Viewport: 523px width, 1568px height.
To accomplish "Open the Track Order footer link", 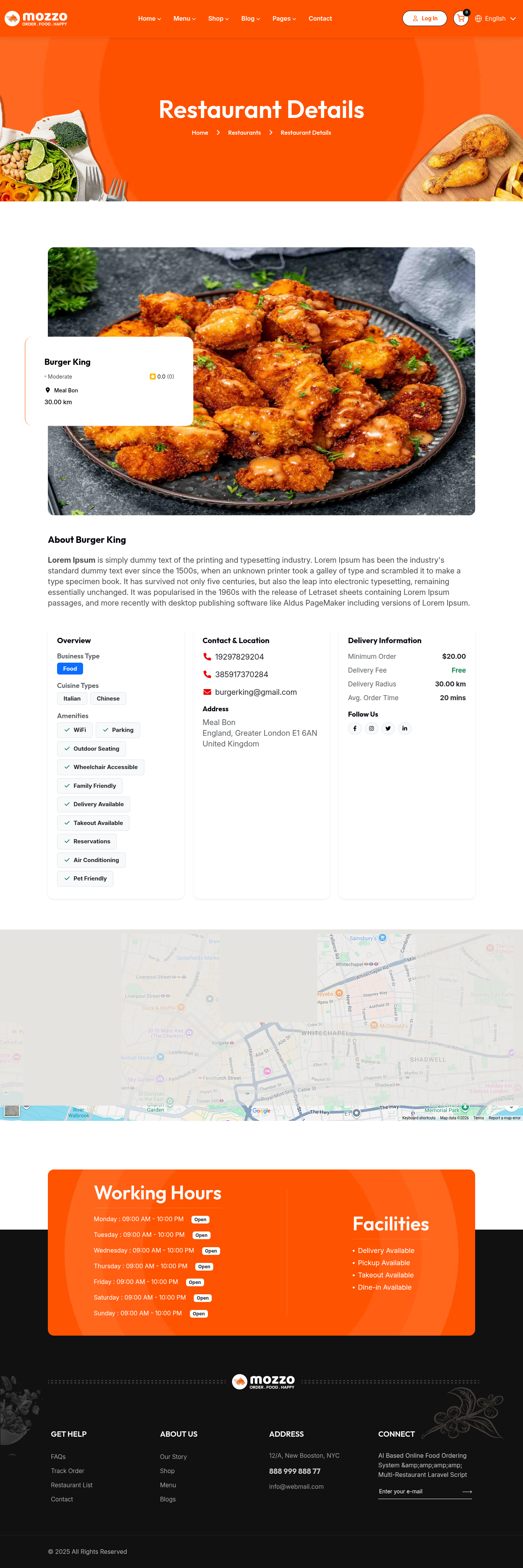I will (68, 1471).
